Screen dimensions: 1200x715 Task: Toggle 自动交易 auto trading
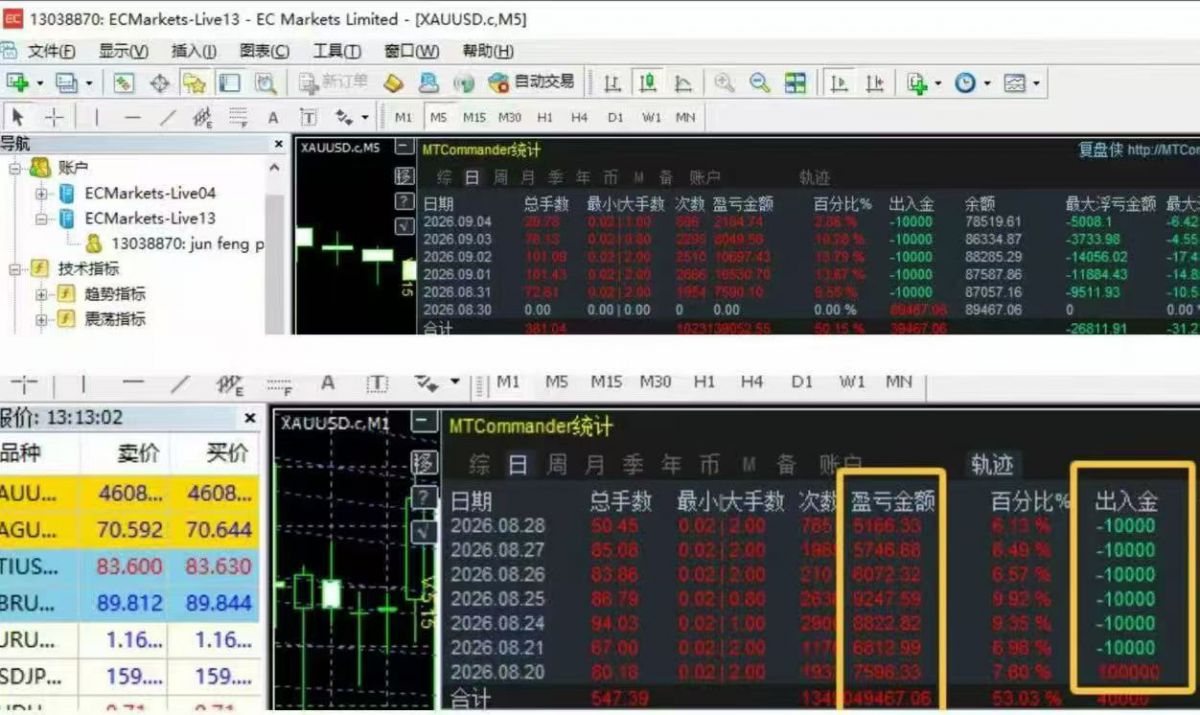(531, 82)
